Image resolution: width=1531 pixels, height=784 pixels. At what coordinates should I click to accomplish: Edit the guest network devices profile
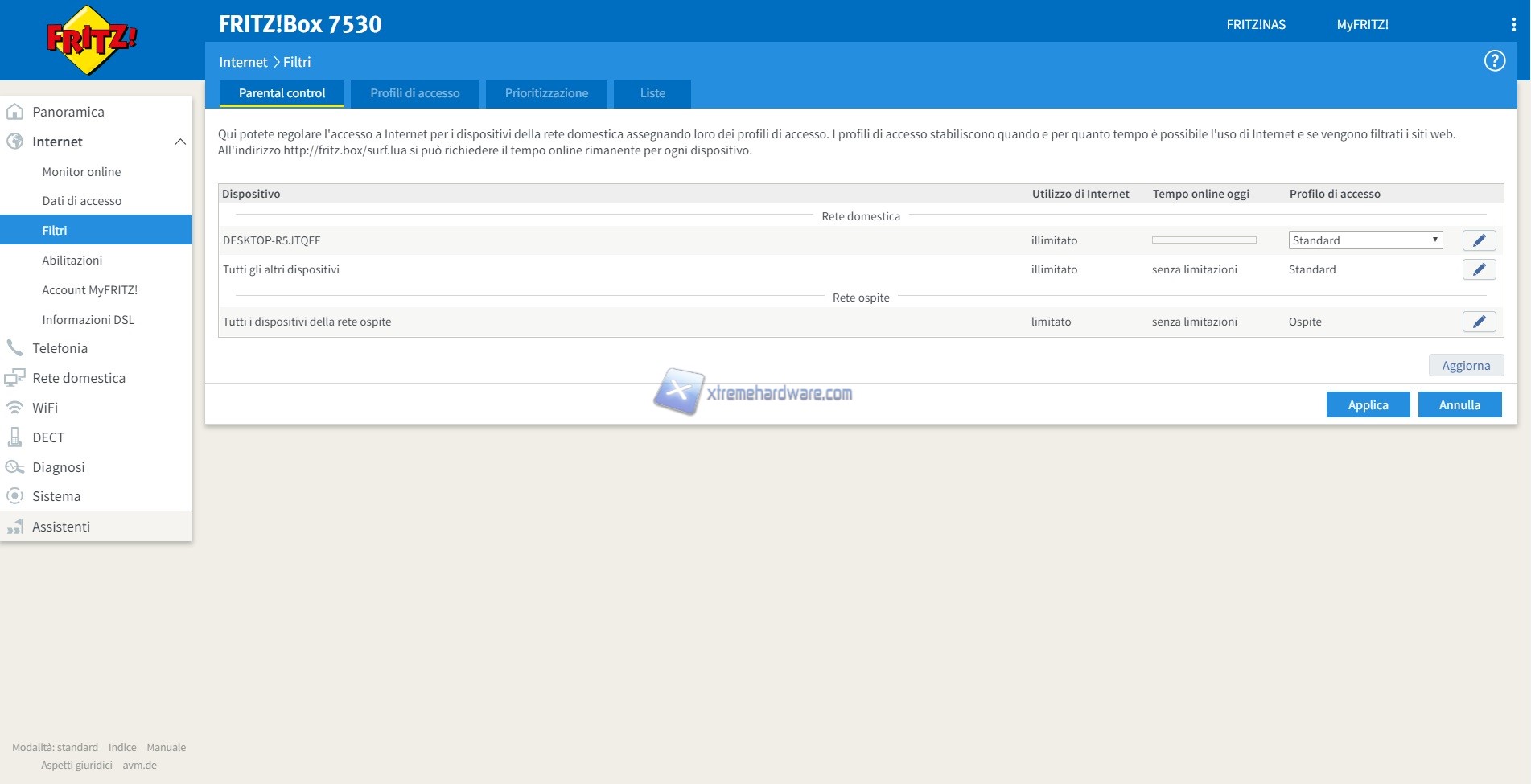1478,322
